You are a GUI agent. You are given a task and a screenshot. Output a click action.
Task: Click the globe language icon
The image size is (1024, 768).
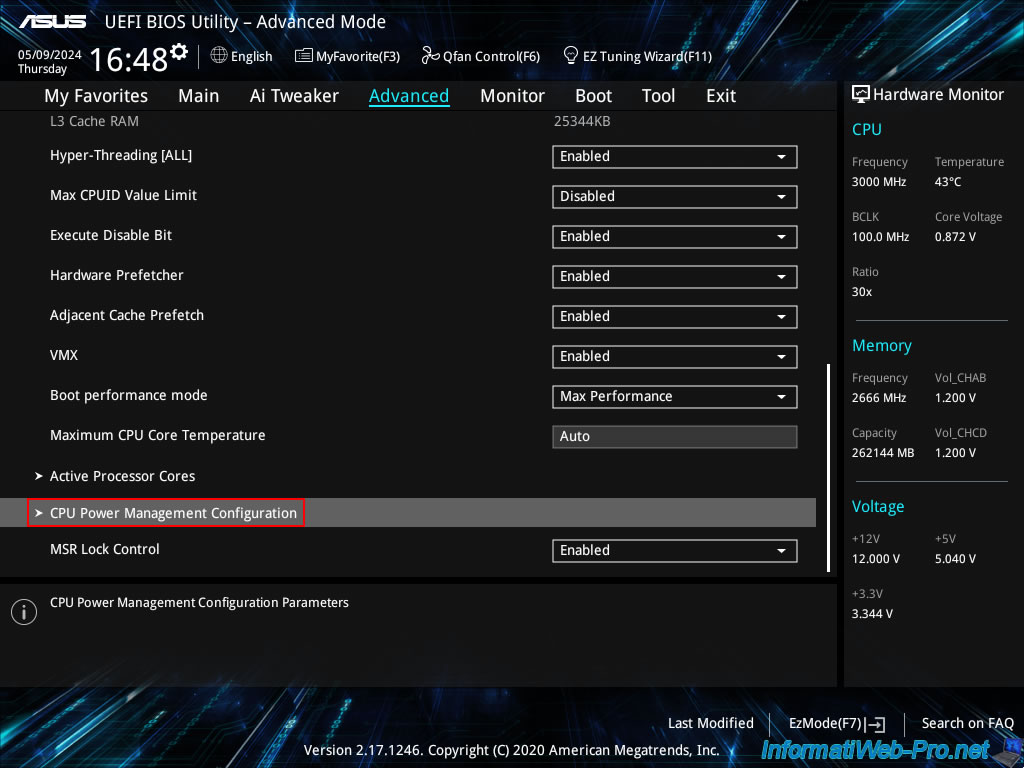click(x=219, y=56)
